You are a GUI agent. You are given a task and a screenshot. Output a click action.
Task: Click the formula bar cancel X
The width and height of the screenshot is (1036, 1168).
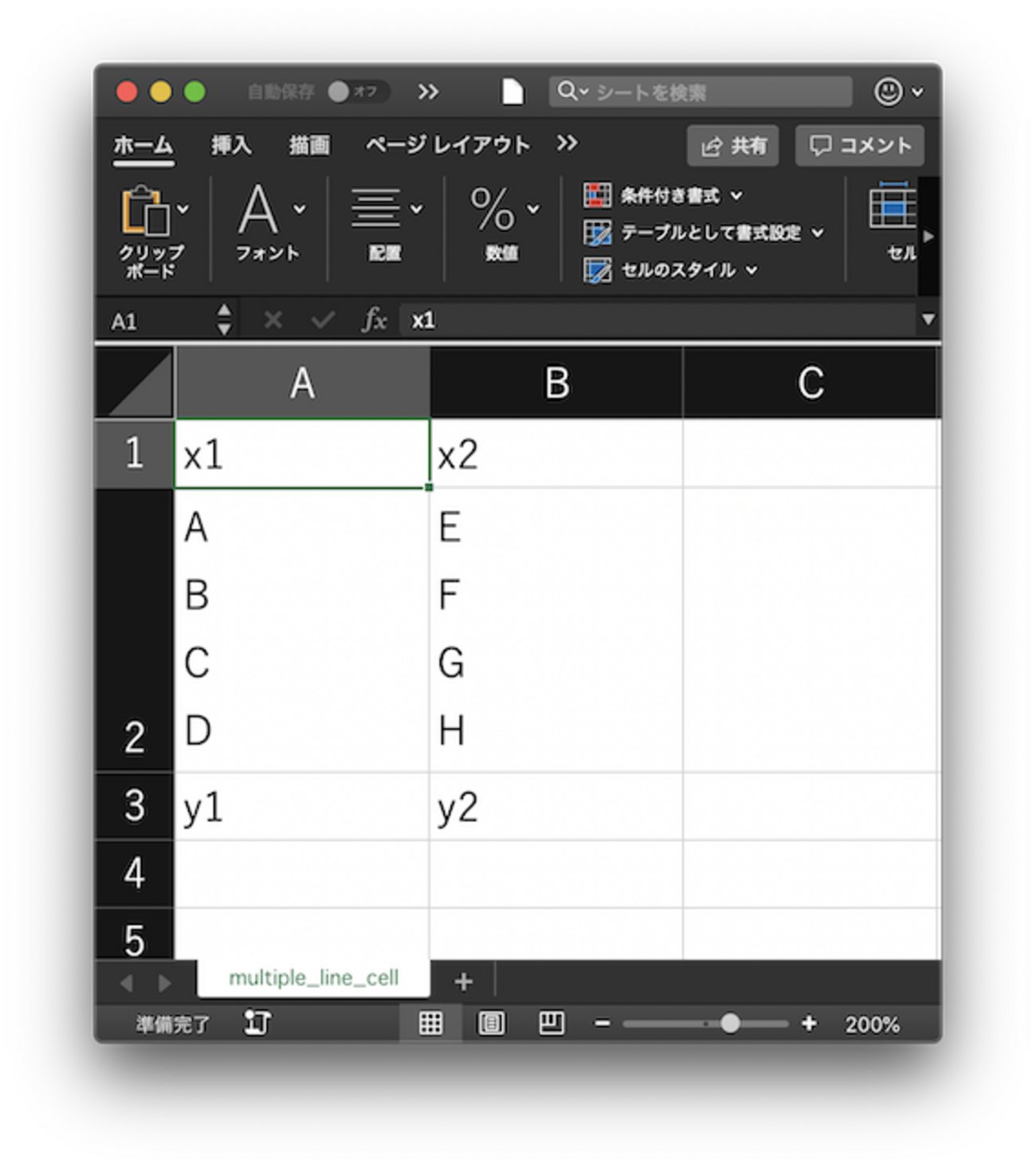pos(273,321)
